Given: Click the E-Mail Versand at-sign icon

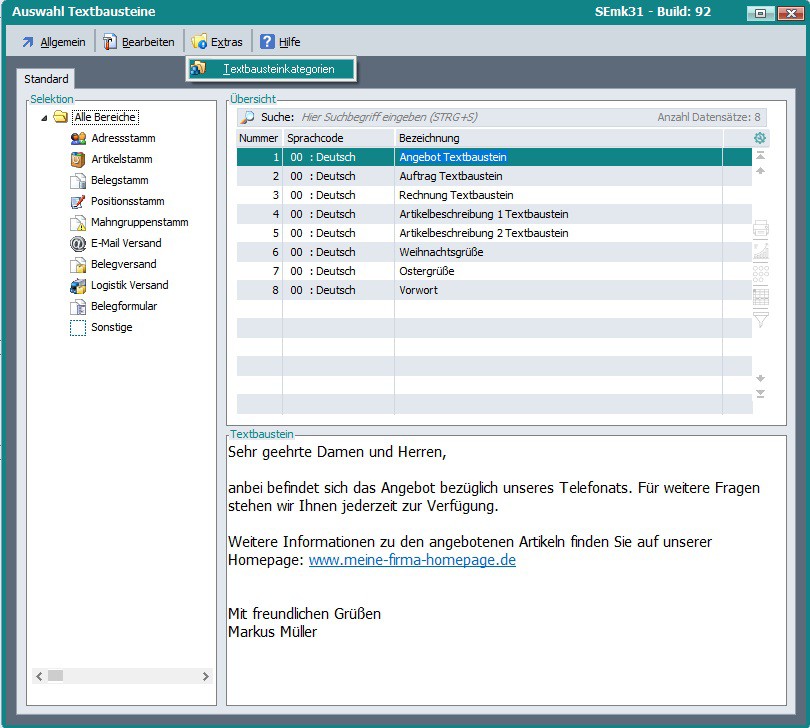Looking at the screenshot, I should tap(78, 243).
